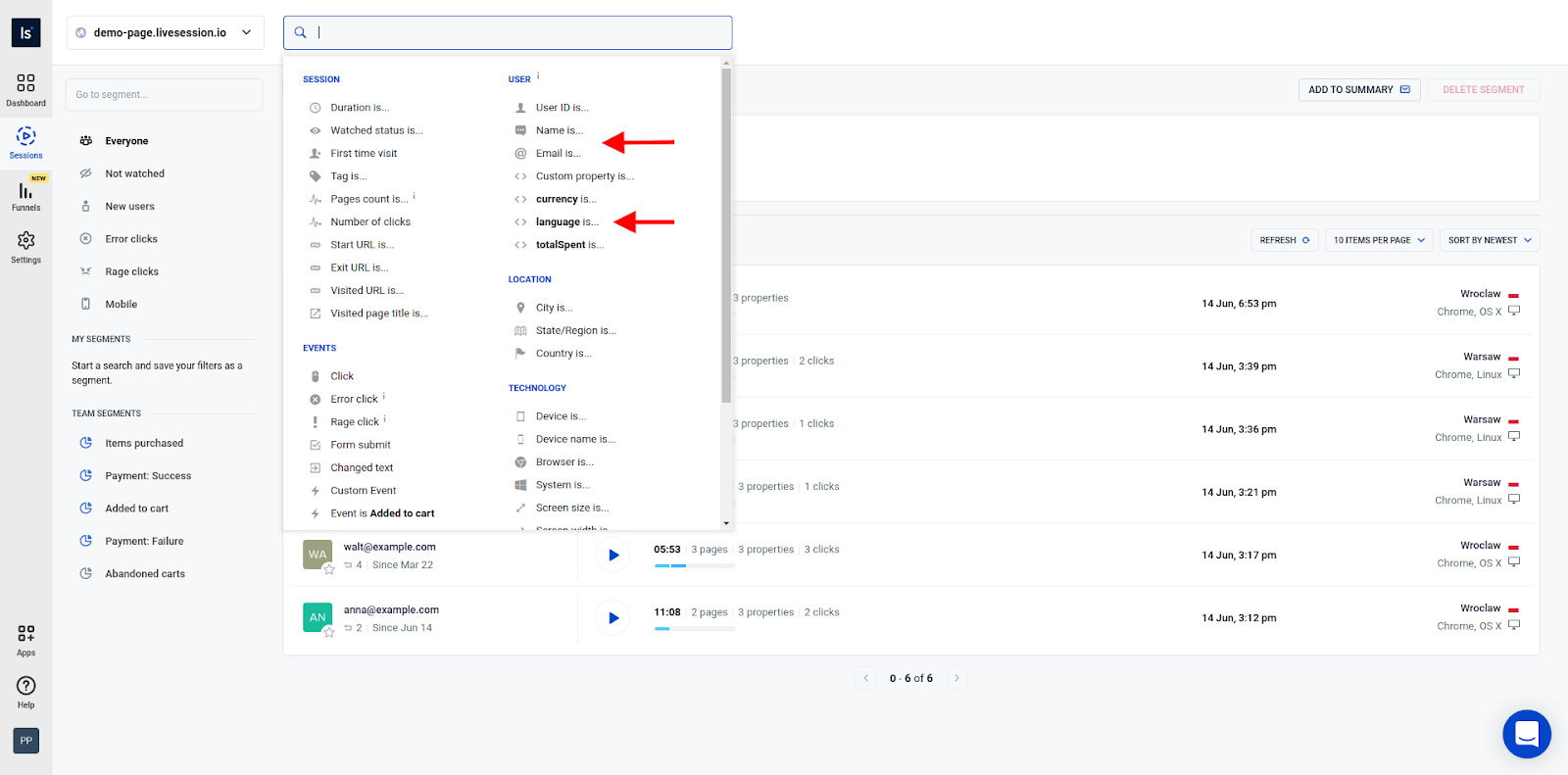
Task: Open the Sessions sidebar icon
Action: [25, 142]
